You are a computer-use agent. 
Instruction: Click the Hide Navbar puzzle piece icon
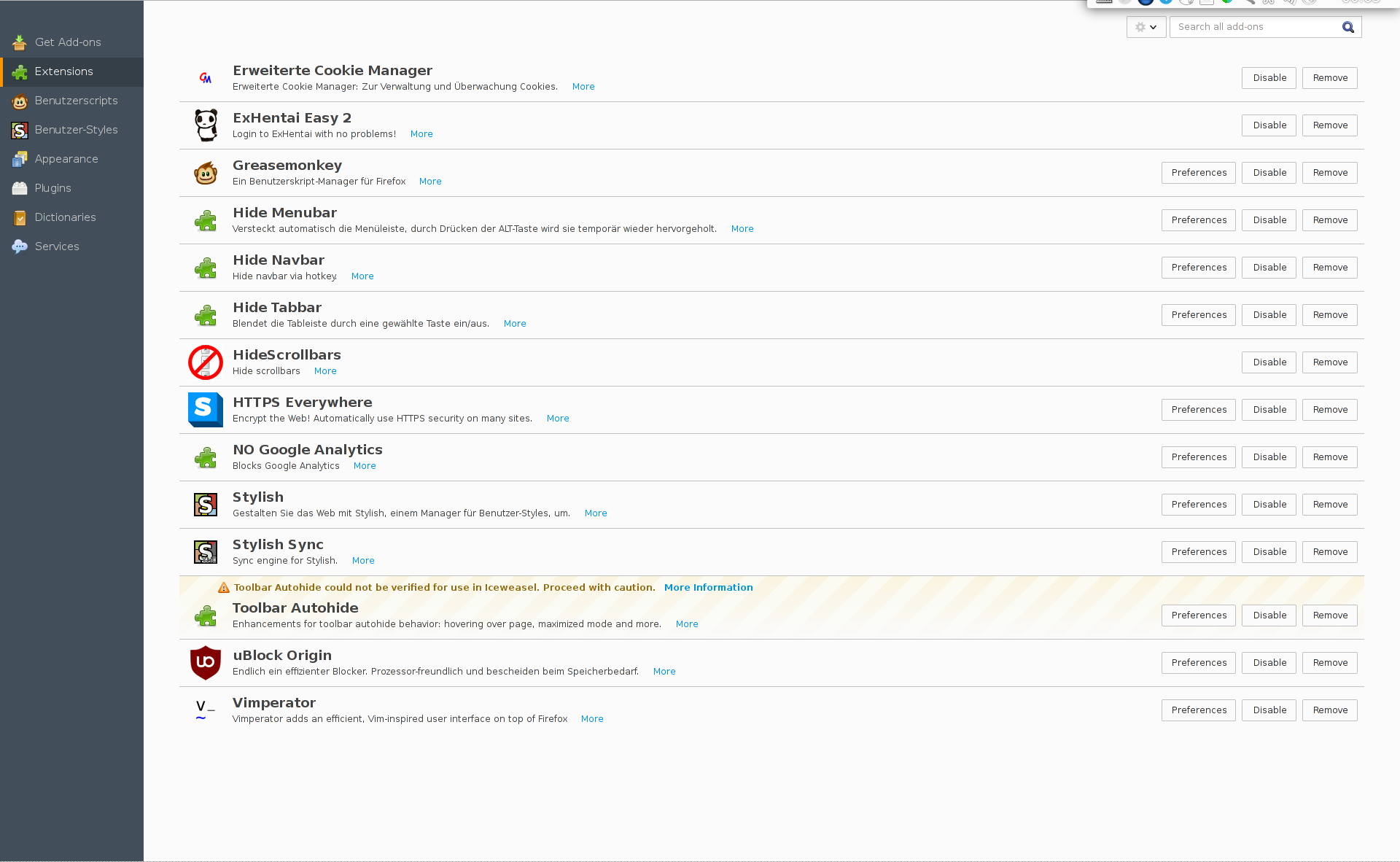point(206,268)
